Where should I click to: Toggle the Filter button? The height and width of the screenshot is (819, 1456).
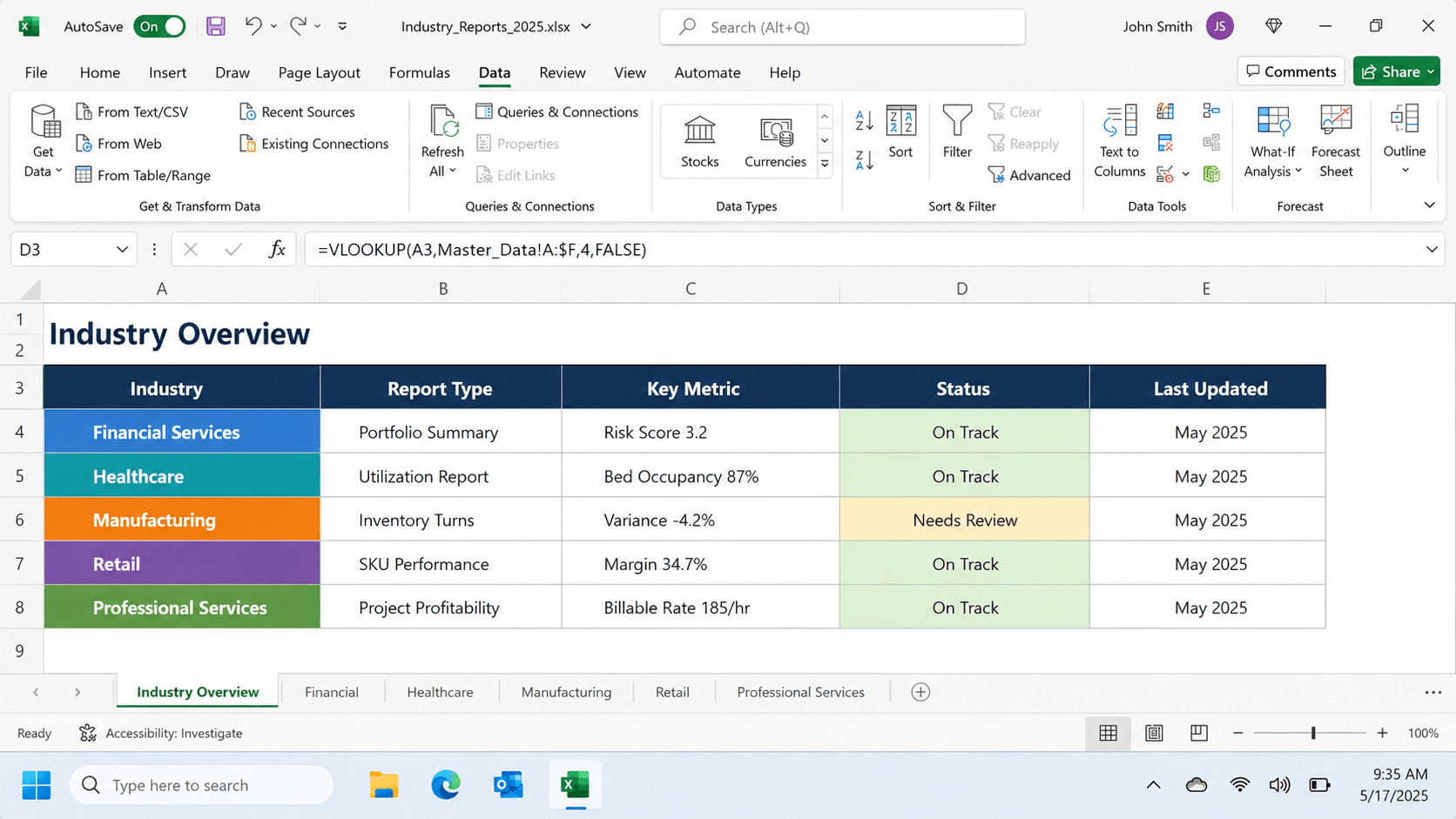pos(957,131)
